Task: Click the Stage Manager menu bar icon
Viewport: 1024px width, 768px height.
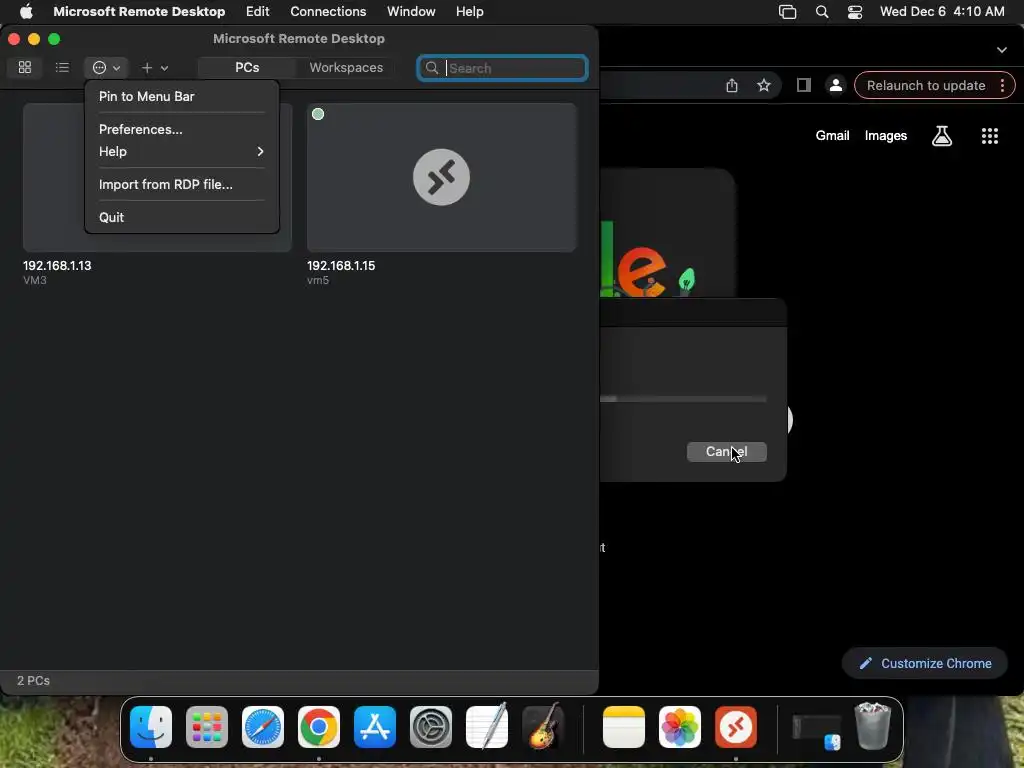Action: pyautogui.click(x=788, y=12)
